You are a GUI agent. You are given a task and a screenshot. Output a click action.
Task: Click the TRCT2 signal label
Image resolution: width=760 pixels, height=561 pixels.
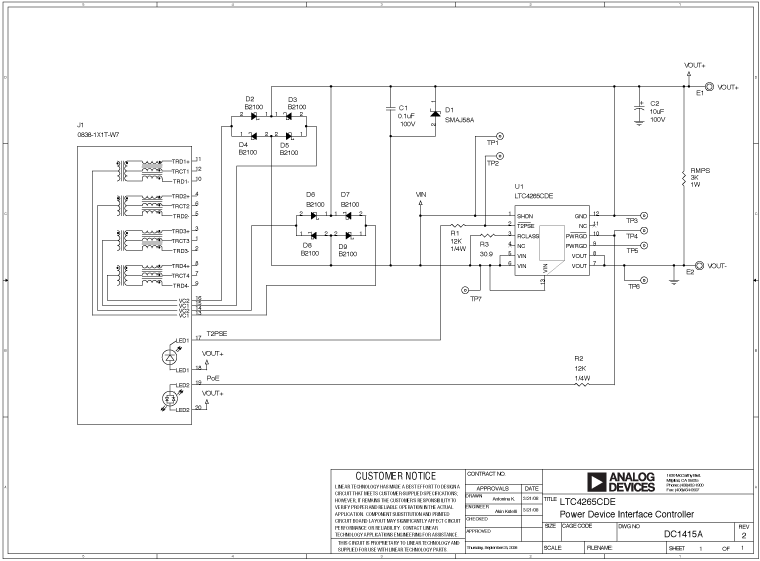click(x=180, y=206)
